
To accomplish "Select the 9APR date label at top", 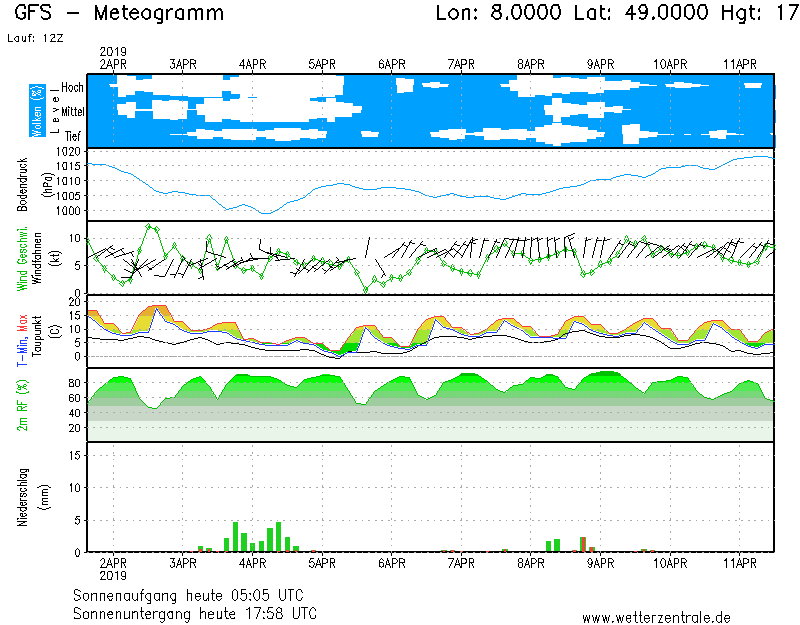I will 600,64.
